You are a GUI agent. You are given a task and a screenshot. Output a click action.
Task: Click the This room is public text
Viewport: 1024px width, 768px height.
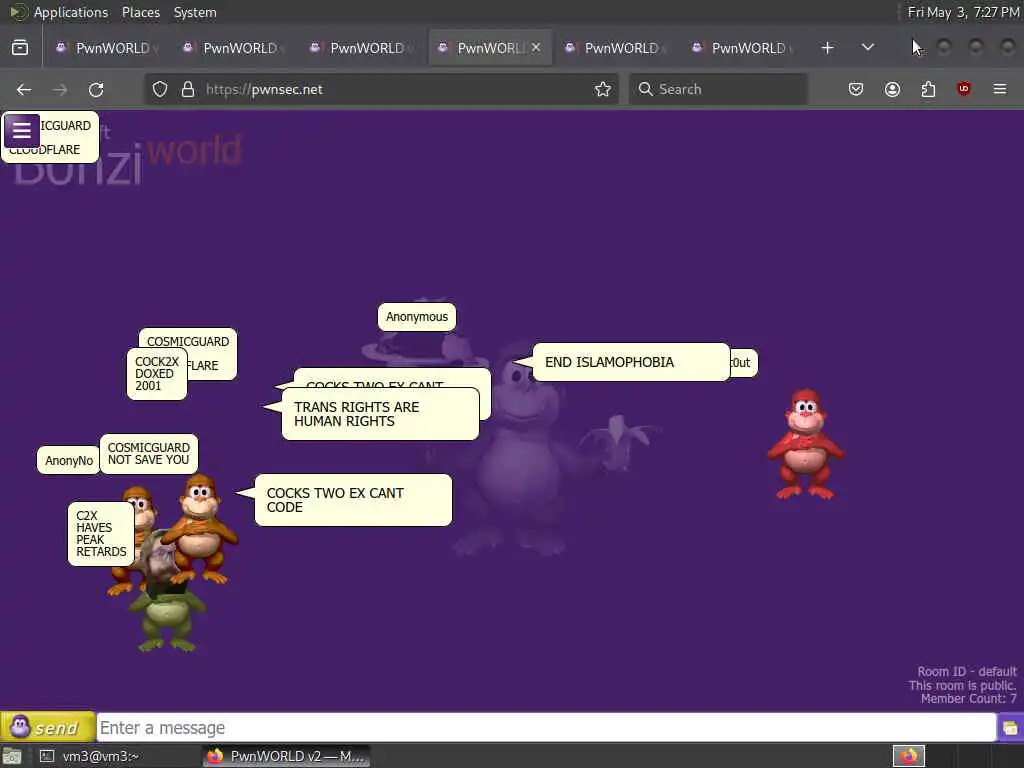pyautogui.click(x=962, y=685)
